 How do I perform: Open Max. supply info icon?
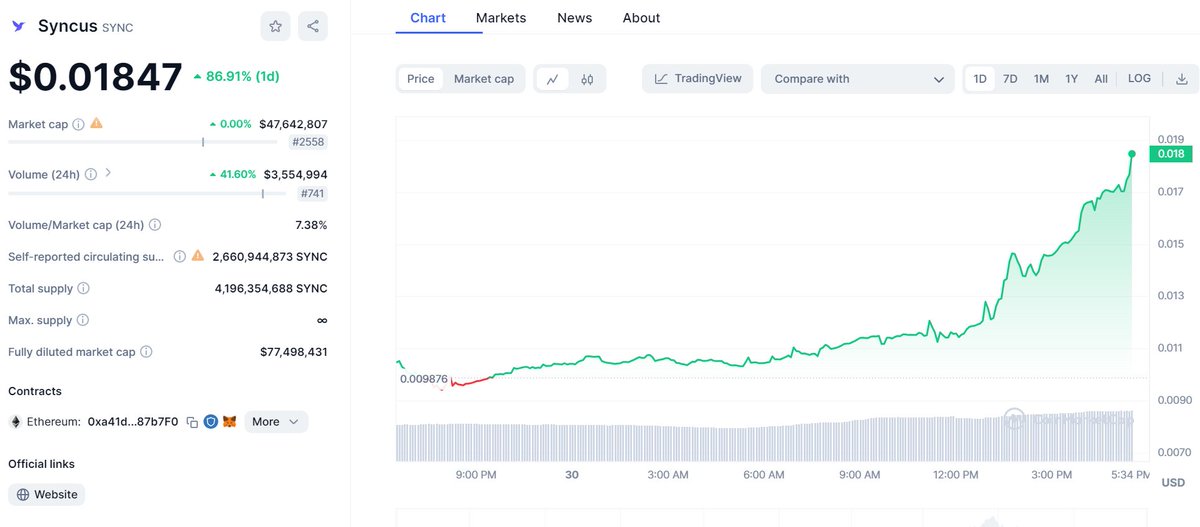click(x=83, y=320)
